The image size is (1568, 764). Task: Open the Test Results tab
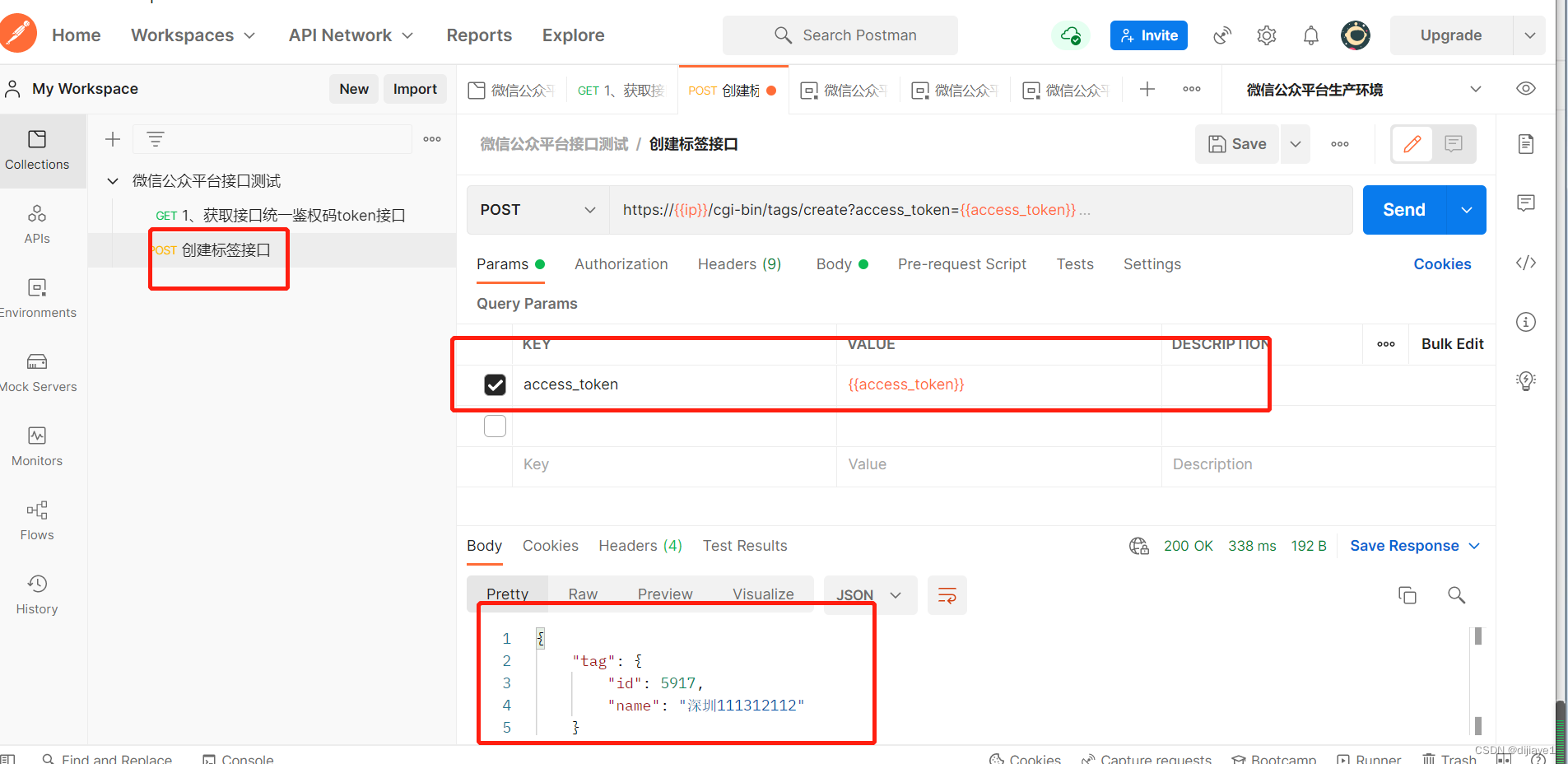(745, 546)
